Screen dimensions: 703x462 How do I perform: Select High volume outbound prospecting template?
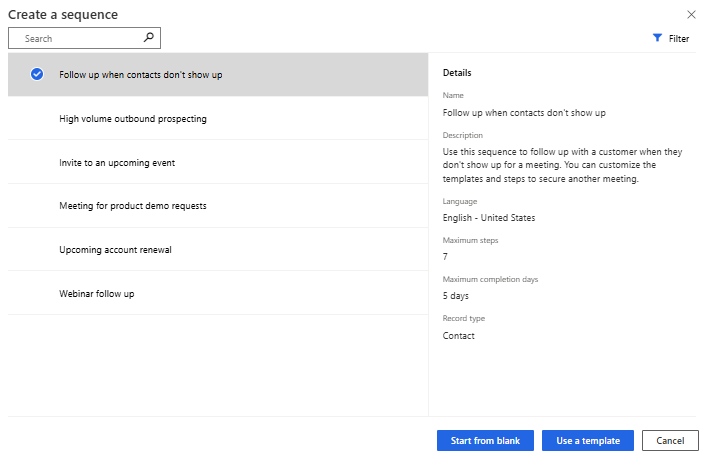coord(133,119)
